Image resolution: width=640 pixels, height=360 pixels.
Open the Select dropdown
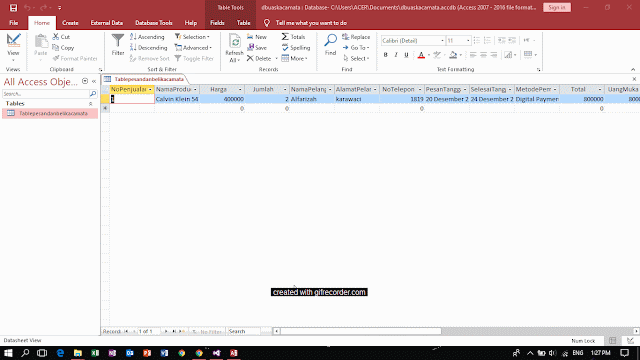356,58
